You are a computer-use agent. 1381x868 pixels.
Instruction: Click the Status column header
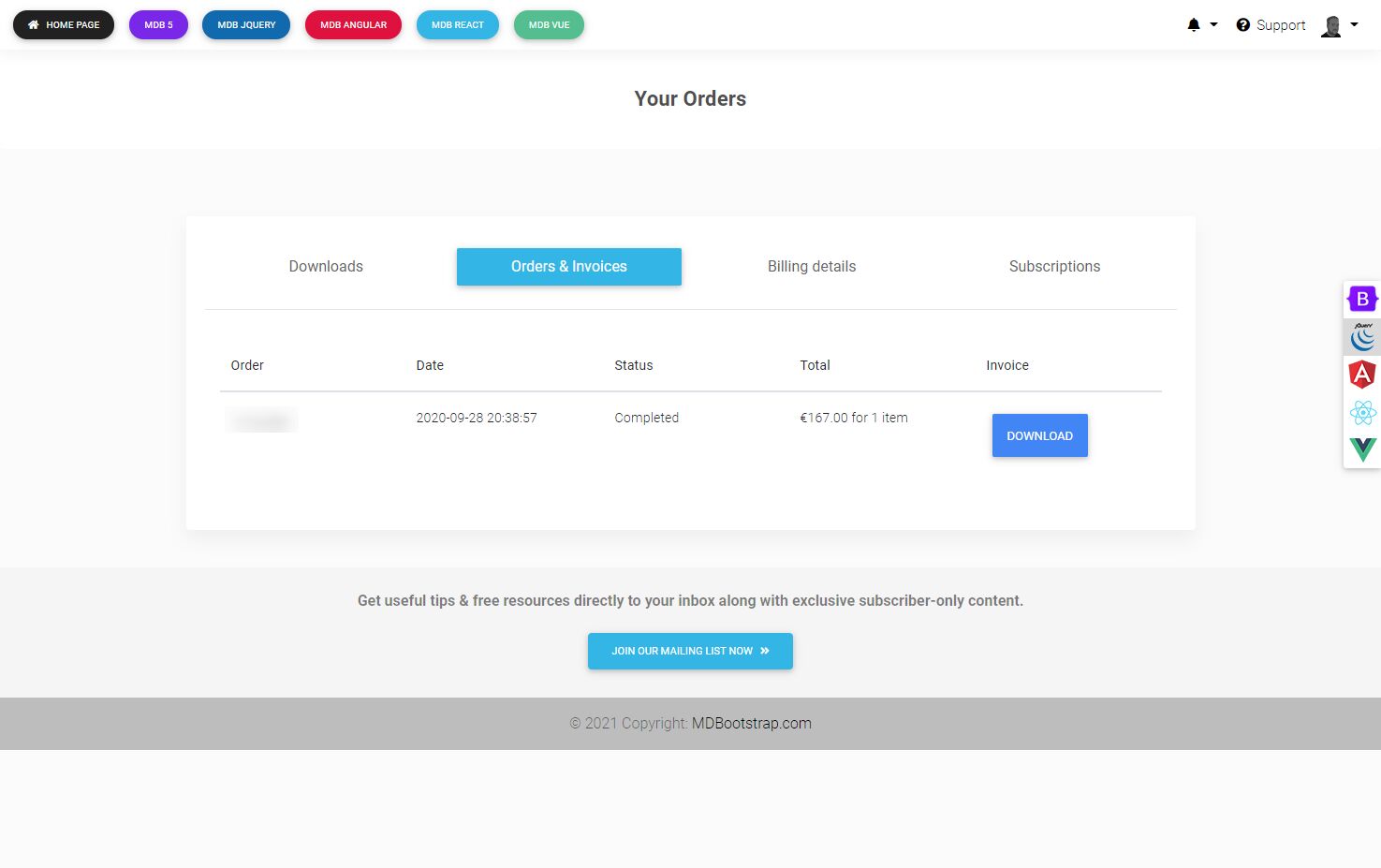click(x=634, y=365)
